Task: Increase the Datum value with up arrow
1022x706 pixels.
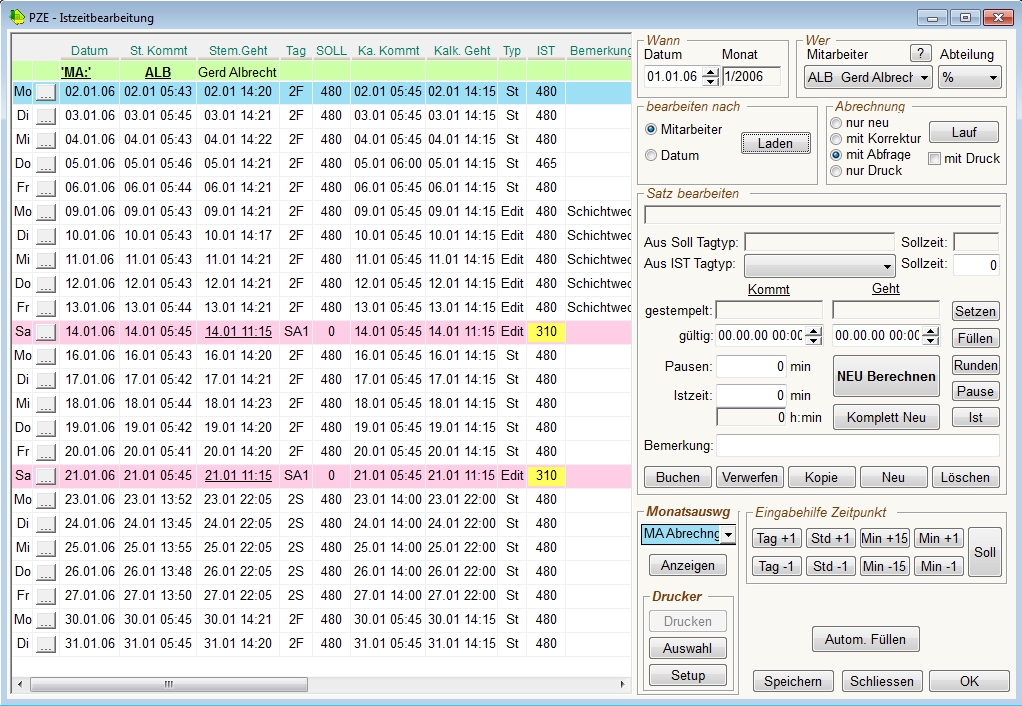Action: click(x=710, y=72)
